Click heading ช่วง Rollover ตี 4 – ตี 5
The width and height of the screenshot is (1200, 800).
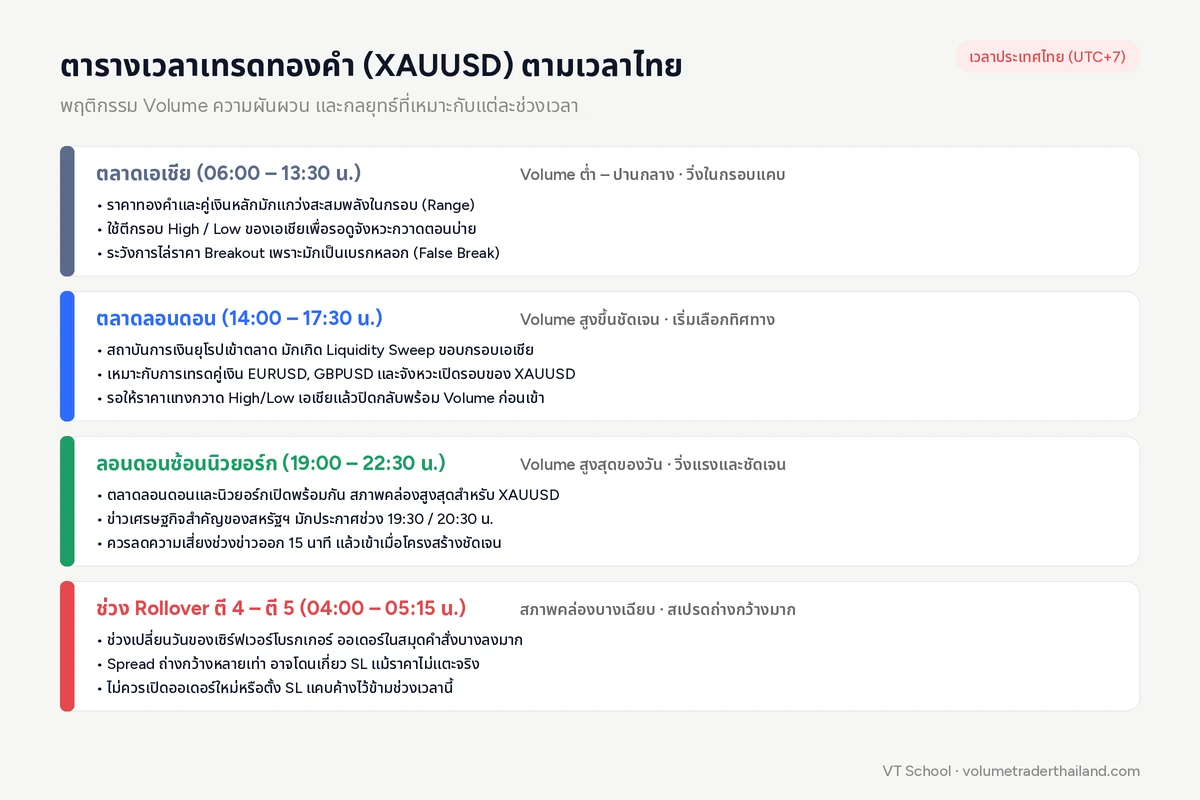[x=281, y=608]
